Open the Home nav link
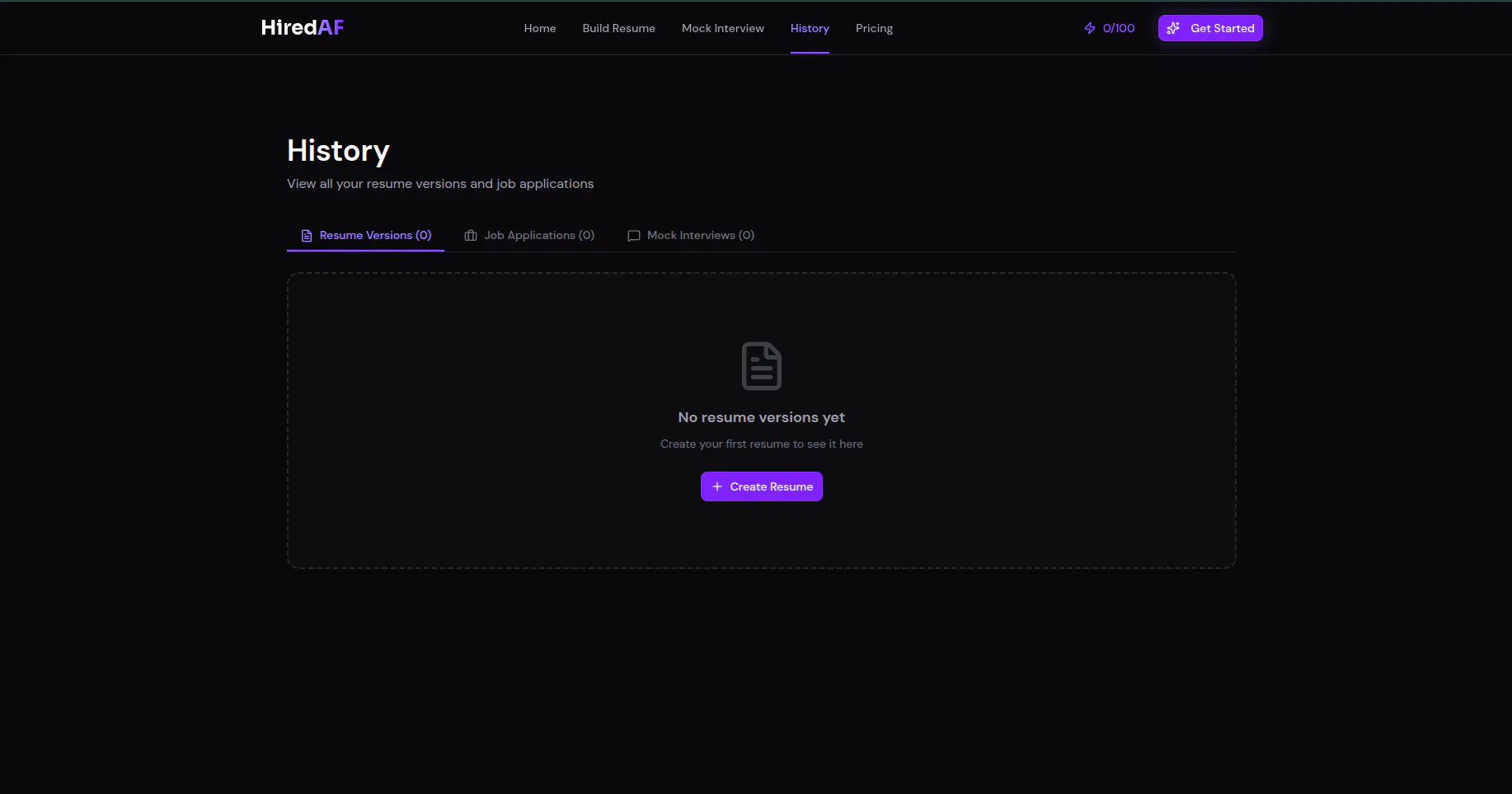This screenshot has height=794, width=1512. click(x=540, y=28)
